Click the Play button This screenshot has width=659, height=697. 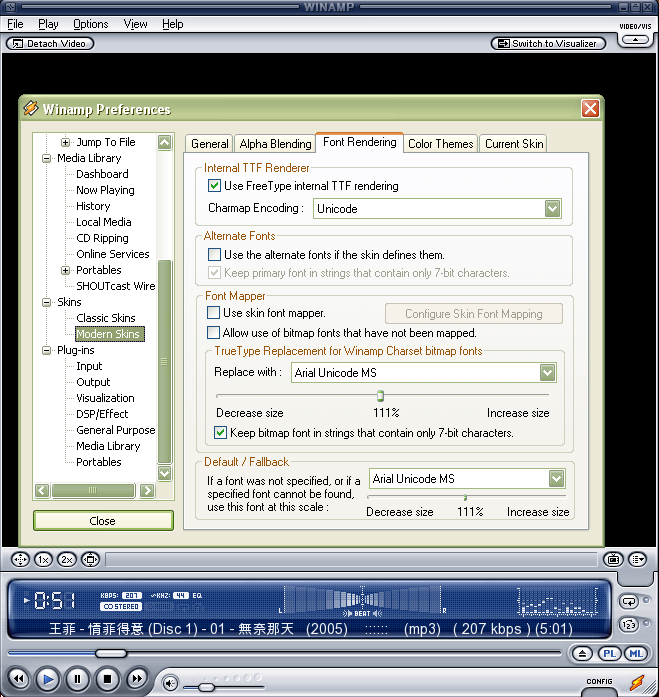pos(48,679)
